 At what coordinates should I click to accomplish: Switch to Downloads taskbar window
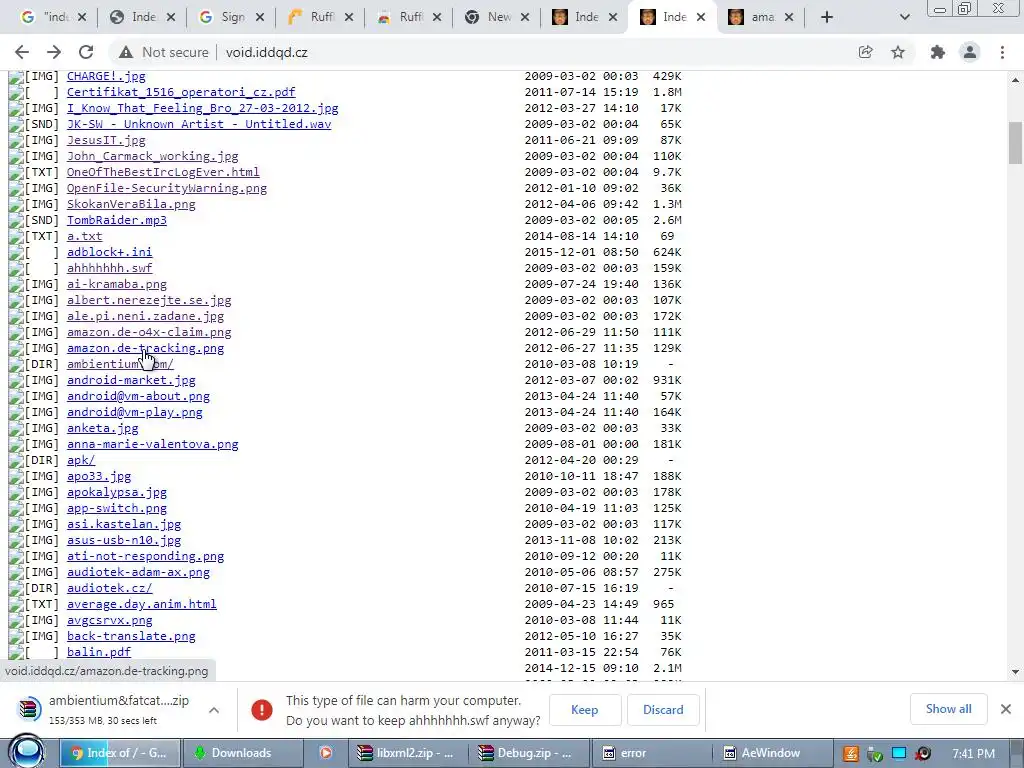[242, 753]
